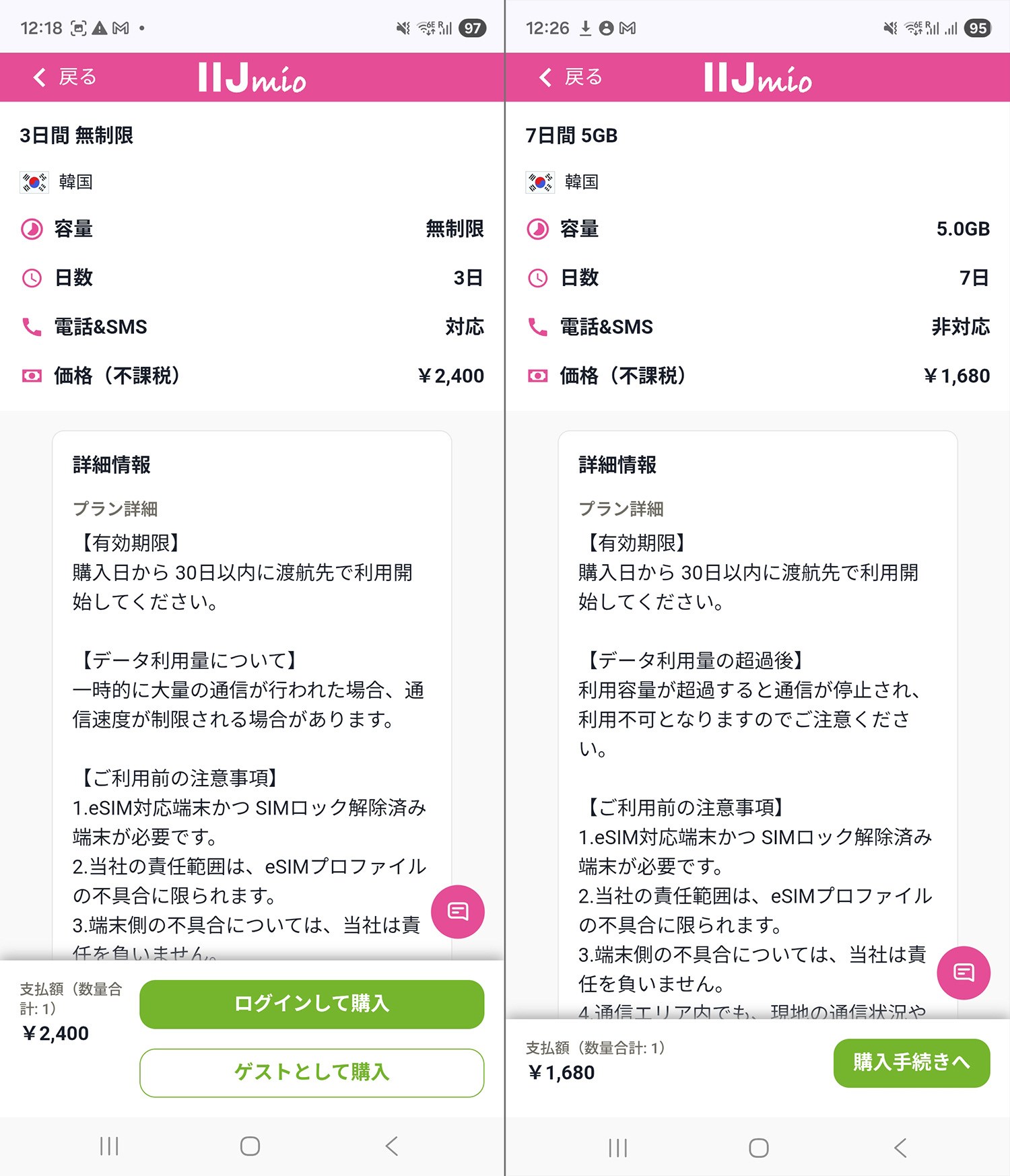The image size is (1010, 1176).
Task: Tap the 日数 clock icon on right screen
Action: (537, 277)
